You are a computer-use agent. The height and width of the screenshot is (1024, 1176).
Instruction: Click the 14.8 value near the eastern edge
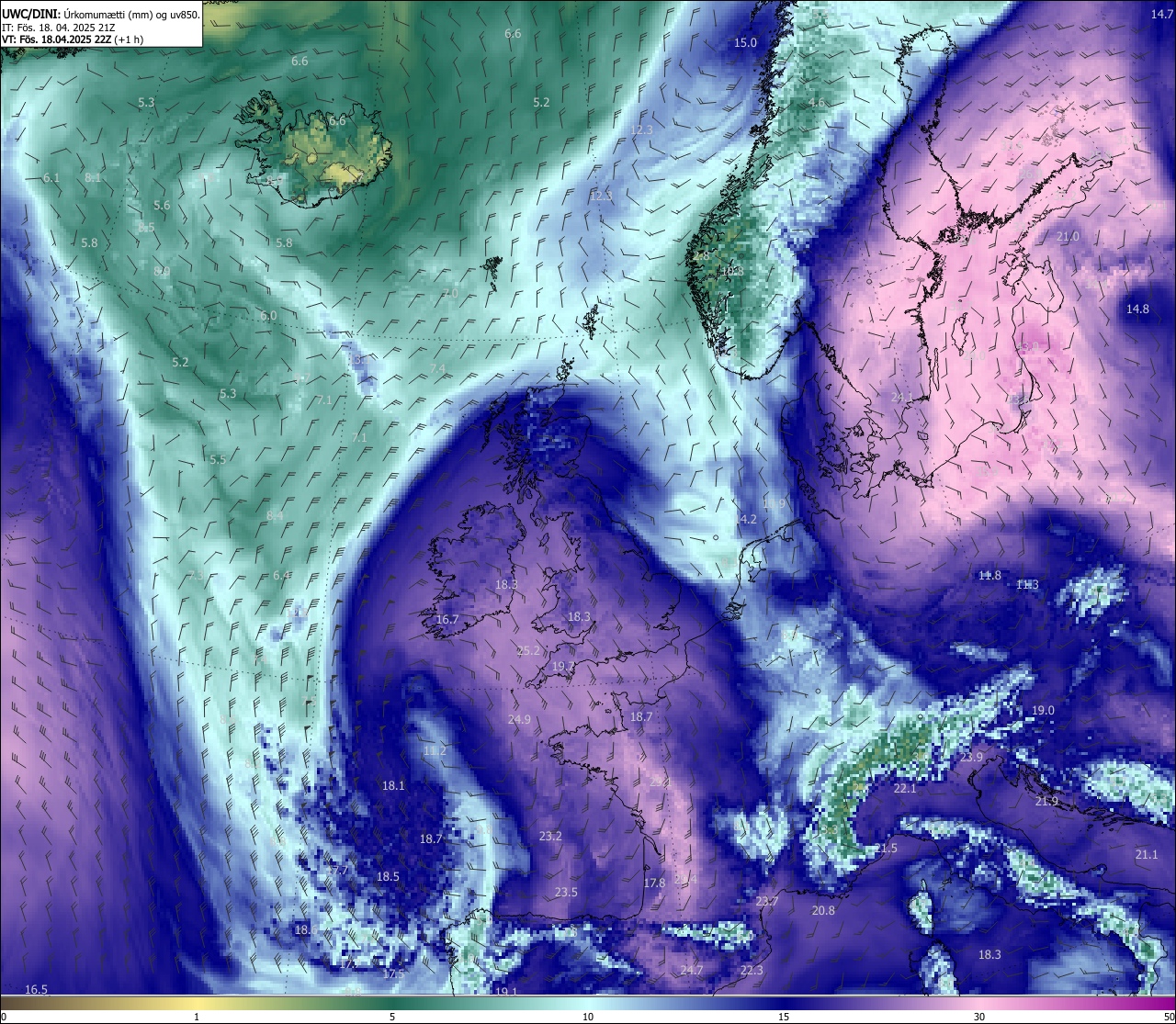pyautogui.click(x=1137, y=309)
